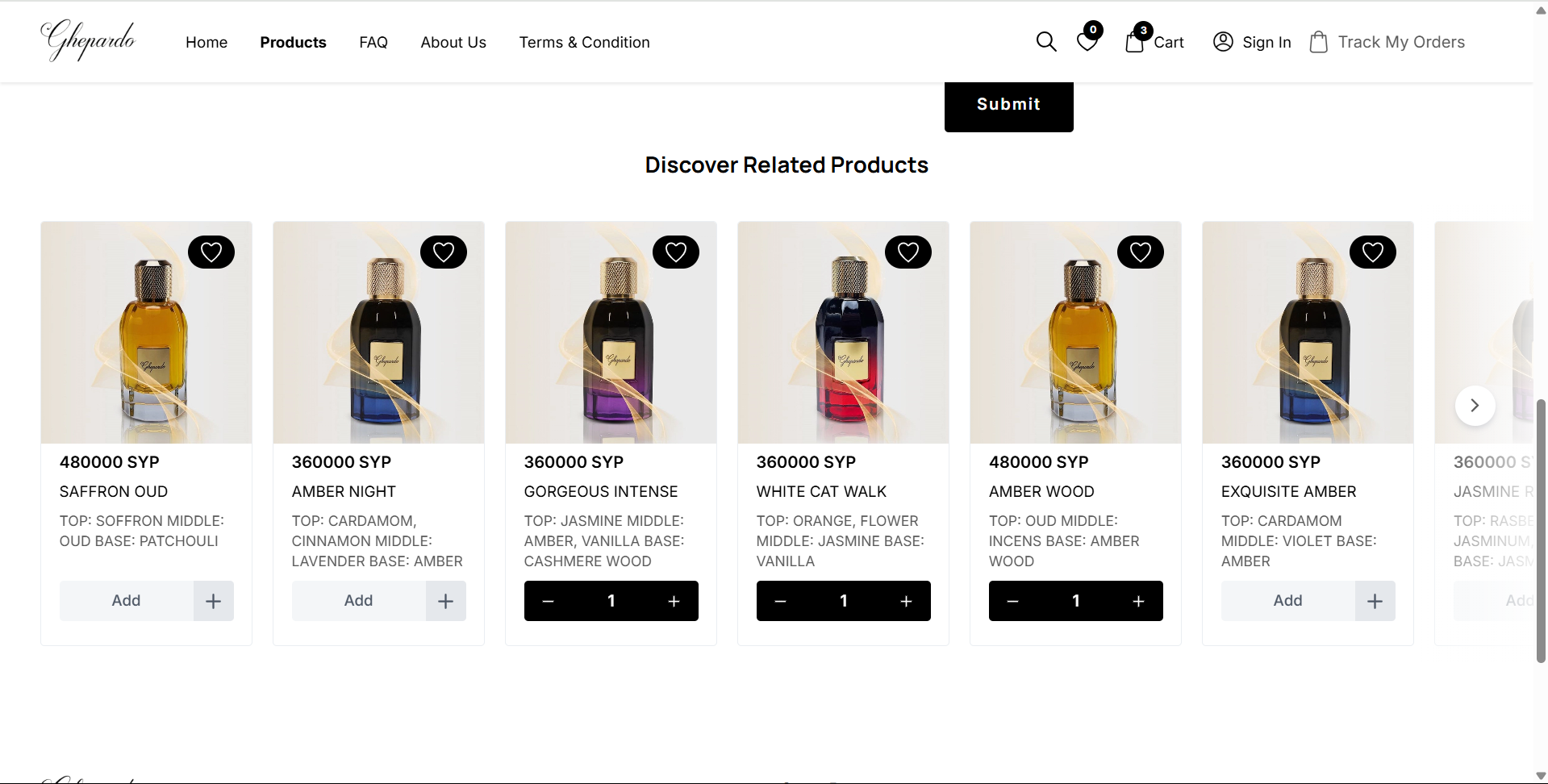Favorite the EXQUISITE AMBER perfume

[x=1373, y=252]
